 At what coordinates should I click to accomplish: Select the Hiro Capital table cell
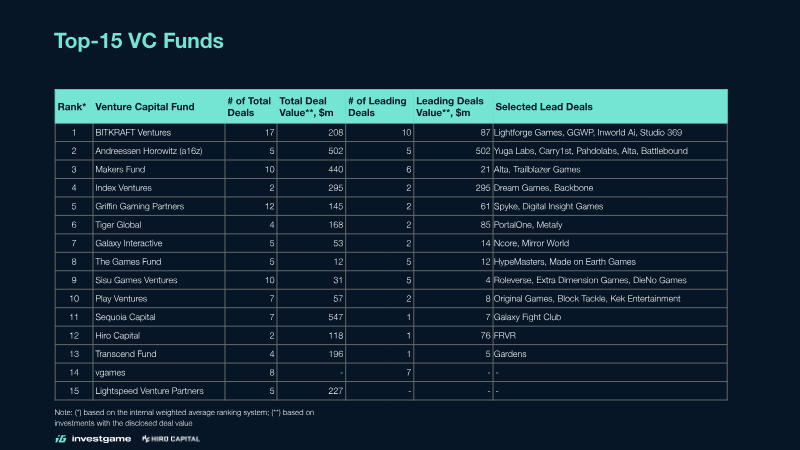(159, 336)
